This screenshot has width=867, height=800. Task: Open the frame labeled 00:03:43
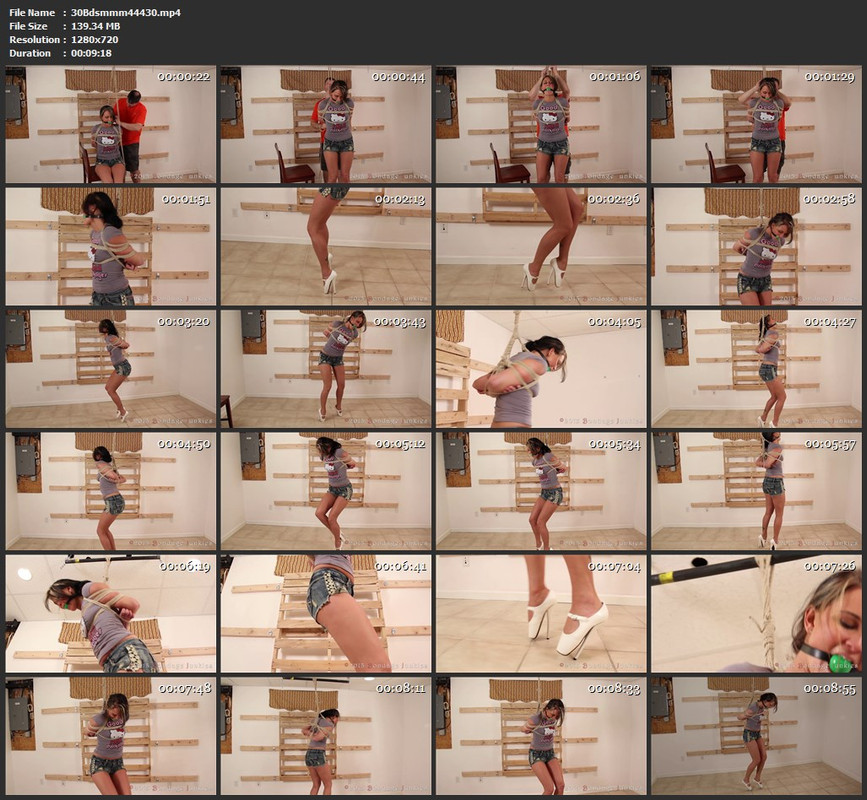pos(326,369)
